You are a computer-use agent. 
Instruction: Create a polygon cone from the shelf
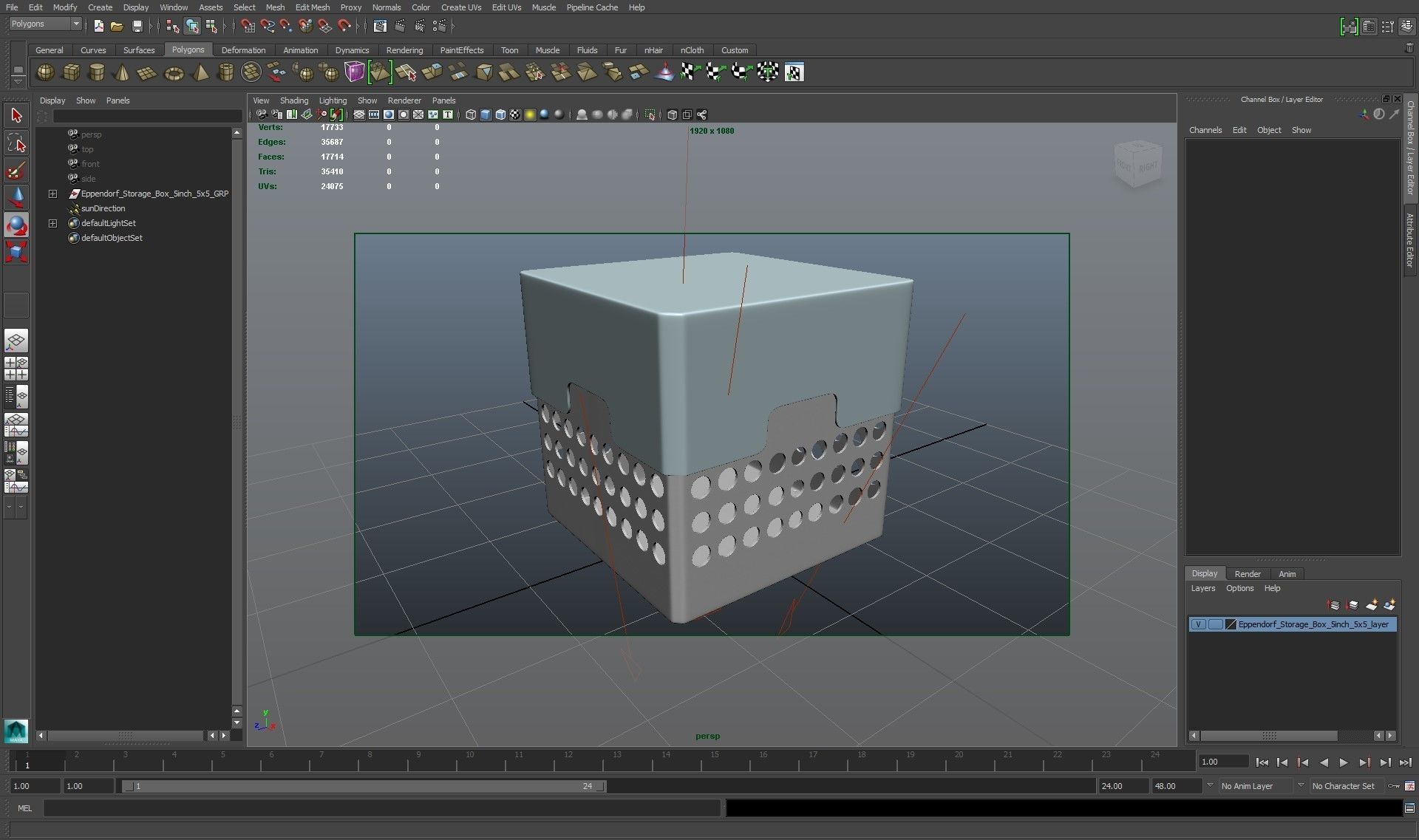[123, 72]
